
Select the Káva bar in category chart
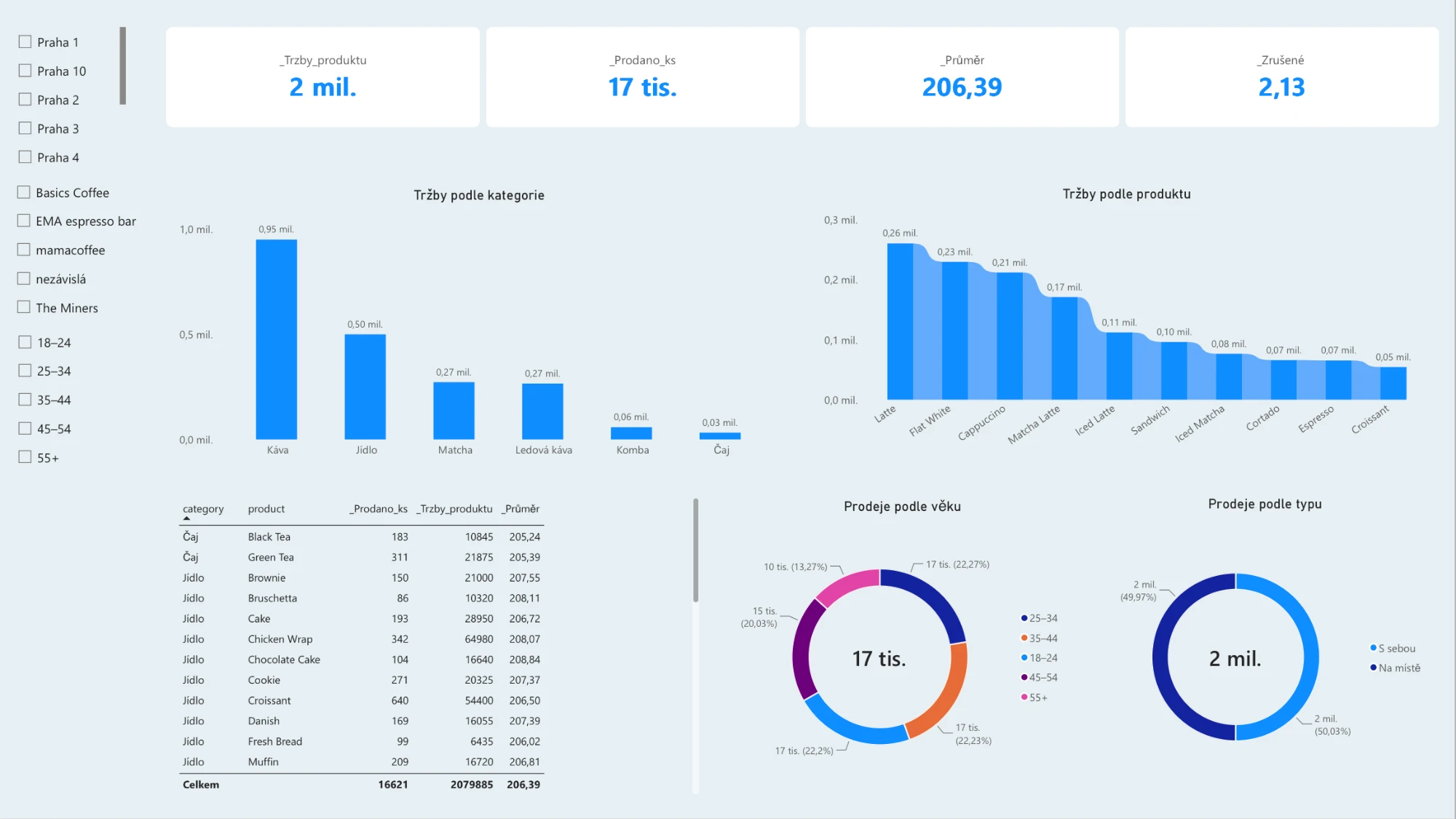(277, 339)
